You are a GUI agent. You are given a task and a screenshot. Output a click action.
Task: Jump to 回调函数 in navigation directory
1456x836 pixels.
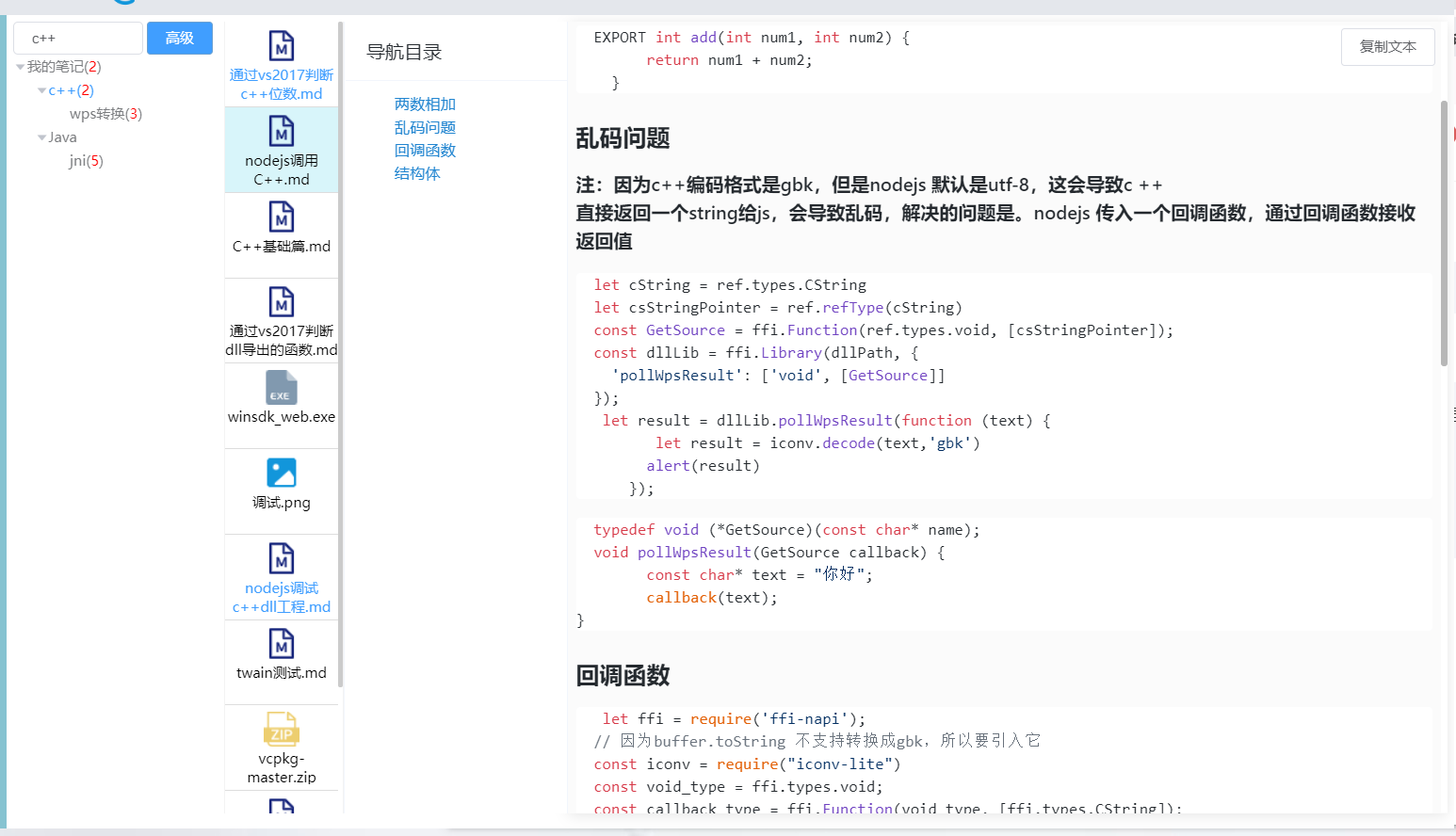[x=425, y=151]
